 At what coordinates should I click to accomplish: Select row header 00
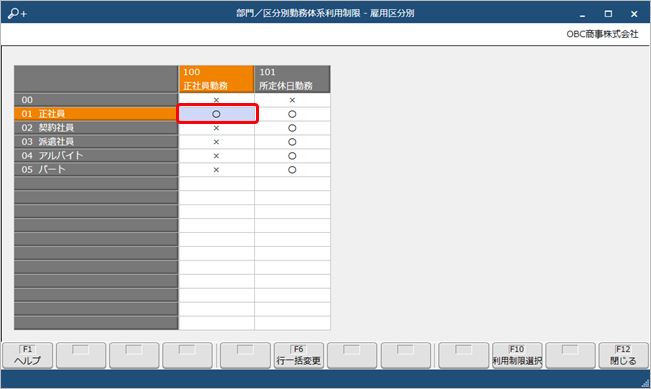coord(96,100)
